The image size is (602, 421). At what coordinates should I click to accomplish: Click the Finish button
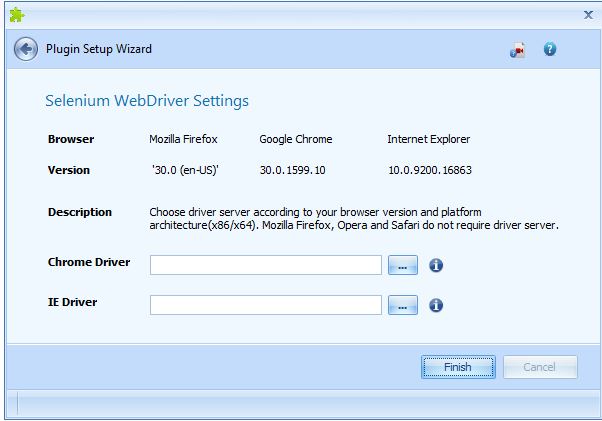pos(458,367)
